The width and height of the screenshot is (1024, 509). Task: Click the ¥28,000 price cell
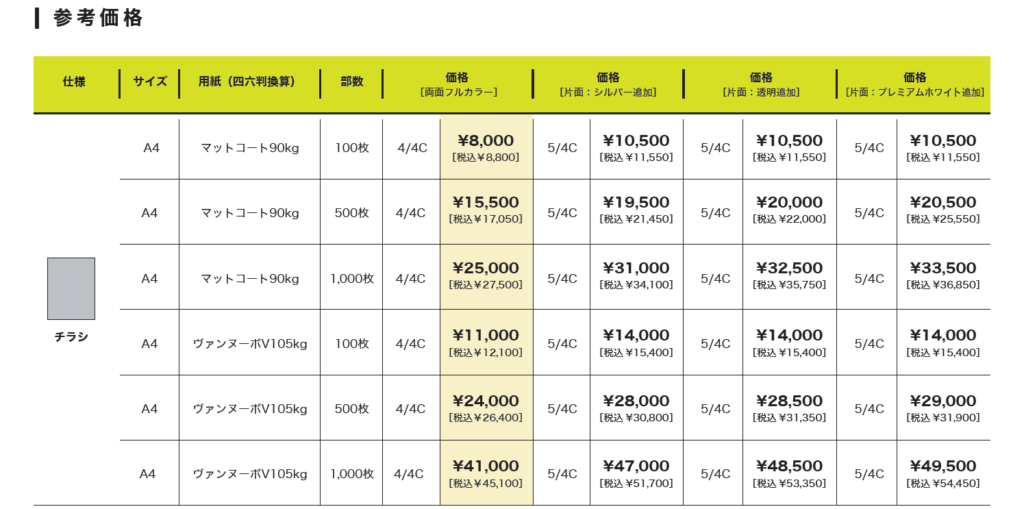(x=636, y=407)
